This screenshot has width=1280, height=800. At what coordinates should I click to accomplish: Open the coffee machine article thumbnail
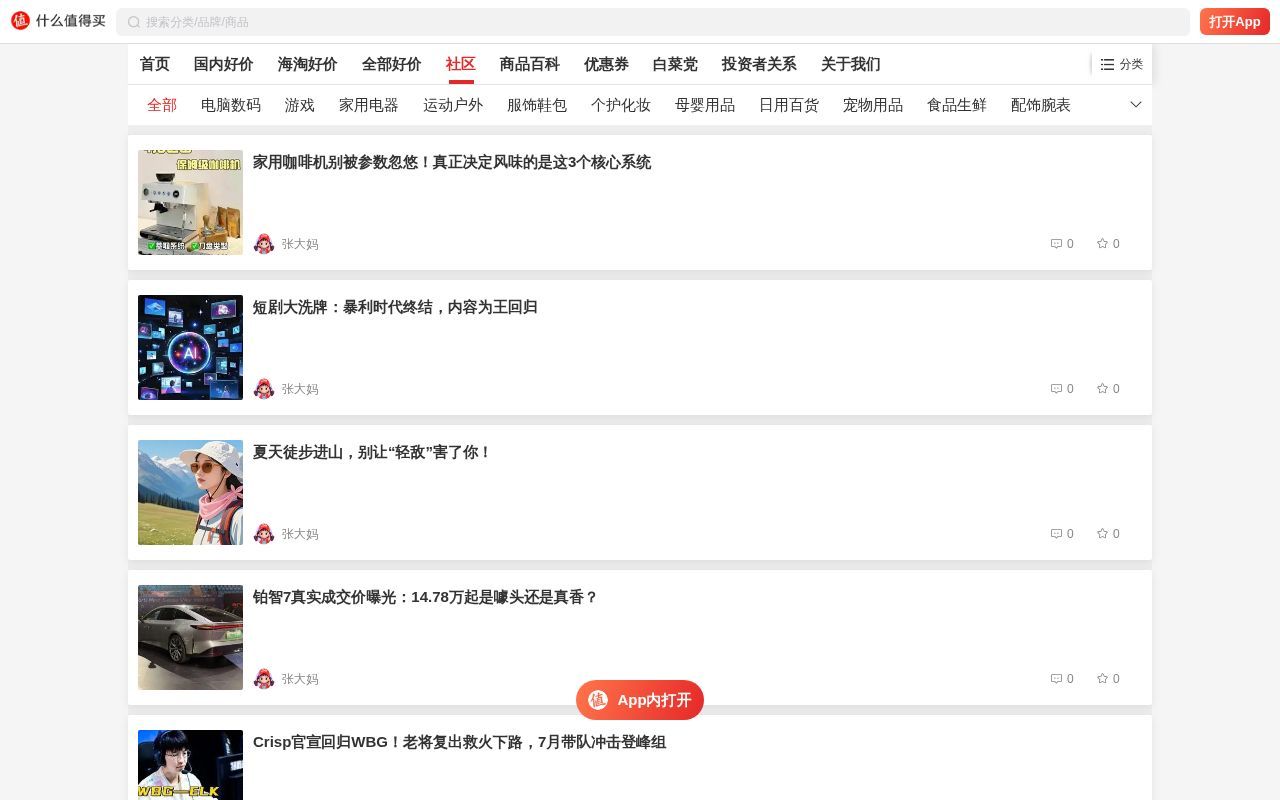click(x=190, y=202)
